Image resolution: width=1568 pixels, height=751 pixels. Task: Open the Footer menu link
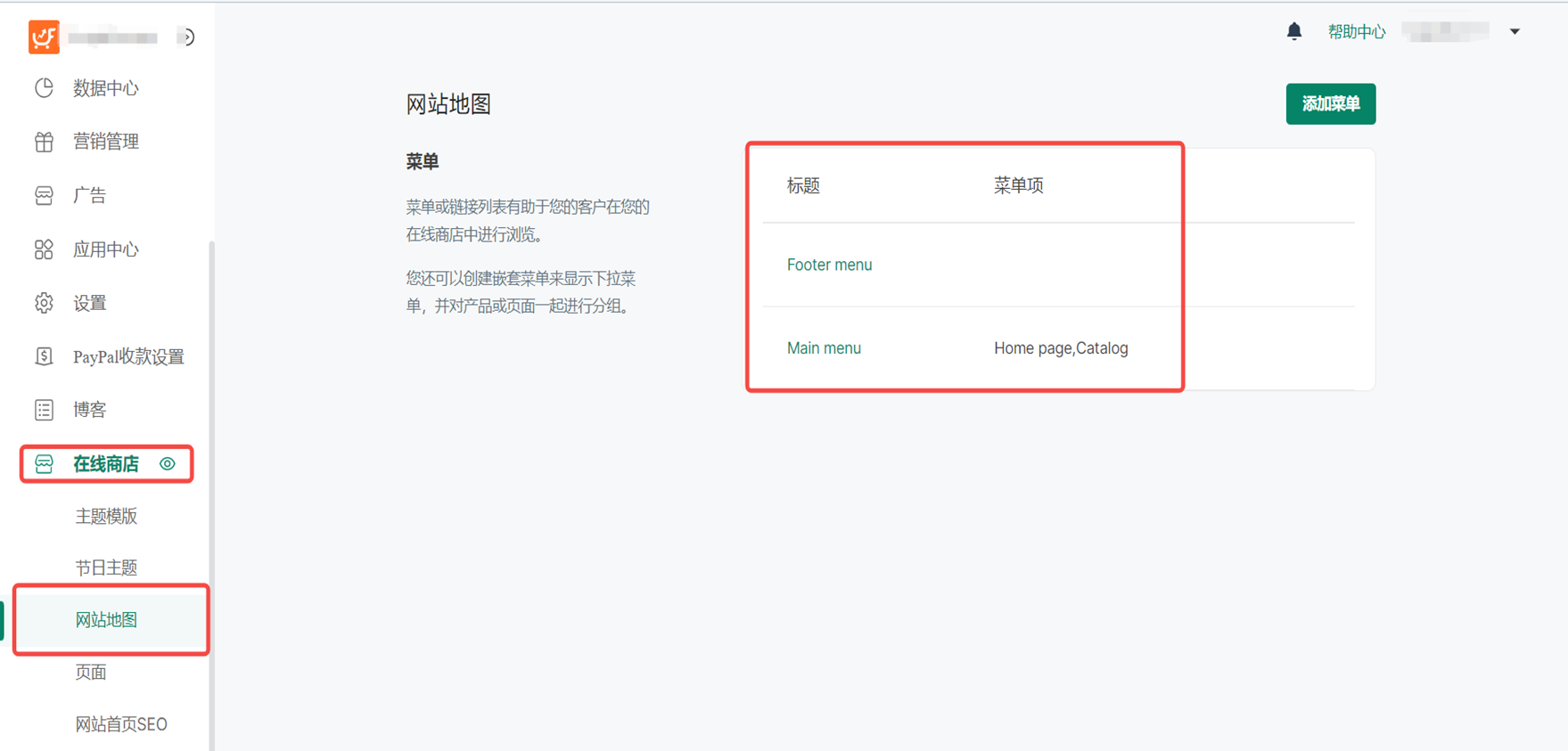pos(829,265)
